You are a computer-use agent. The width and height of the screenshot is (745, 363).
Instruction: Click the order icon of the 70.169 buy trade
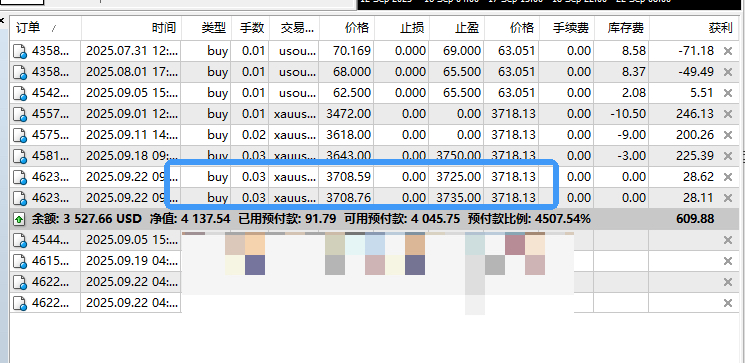[20, 51]
